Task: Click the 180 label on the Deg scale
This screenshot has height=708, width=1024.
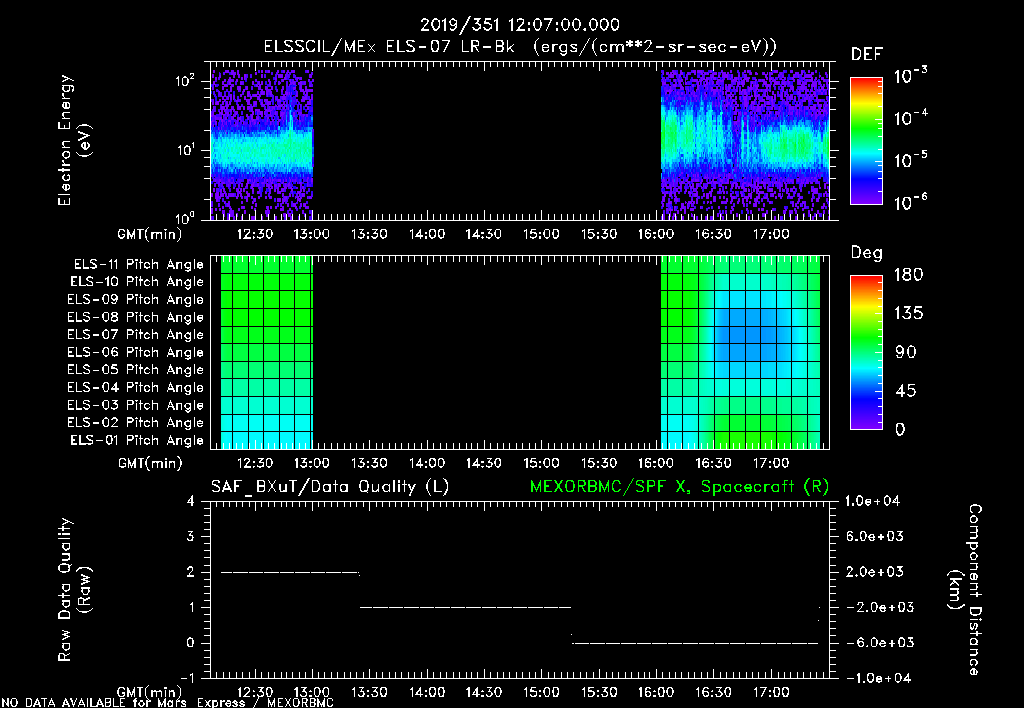Action: pos(908,275)
